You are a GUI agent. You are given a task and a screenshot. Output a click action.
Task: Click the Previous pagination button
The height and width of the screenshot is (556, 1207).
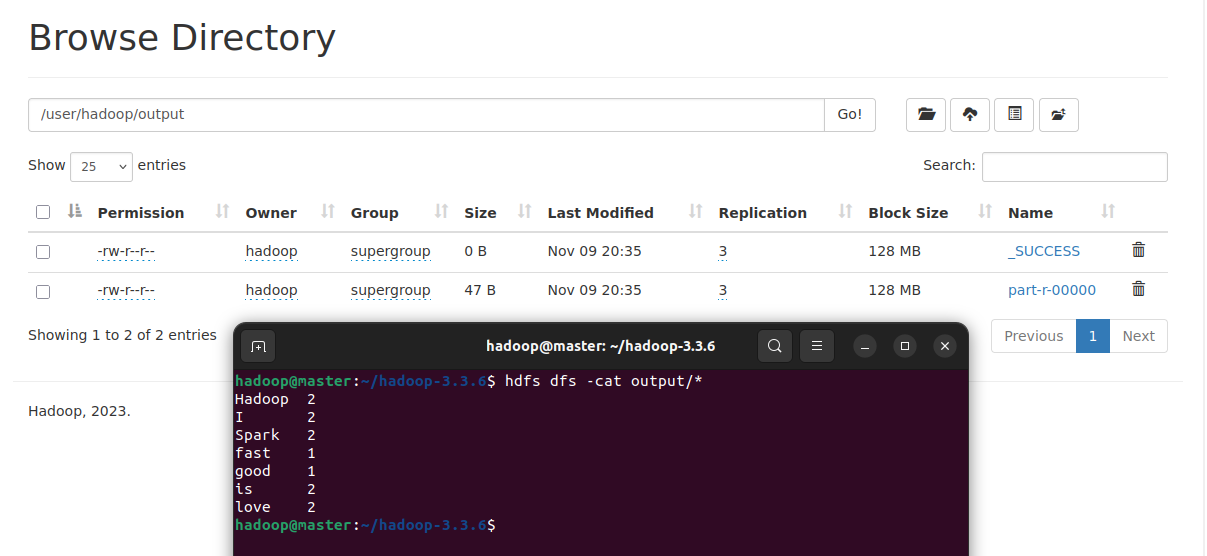1033,336
